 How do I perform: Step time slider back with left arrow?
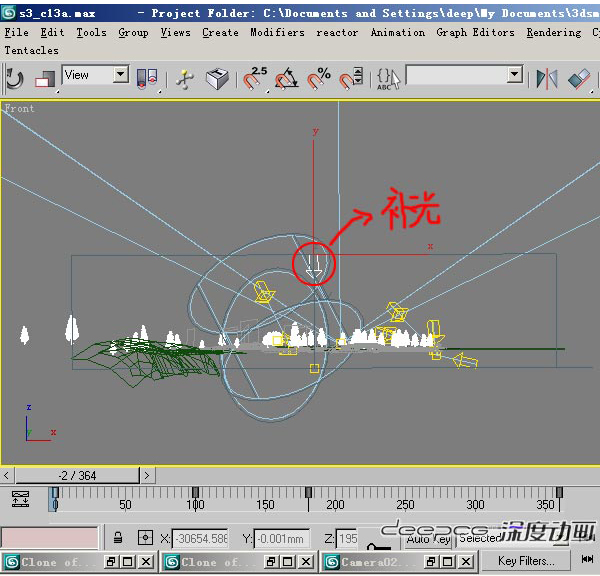point(7,475)
